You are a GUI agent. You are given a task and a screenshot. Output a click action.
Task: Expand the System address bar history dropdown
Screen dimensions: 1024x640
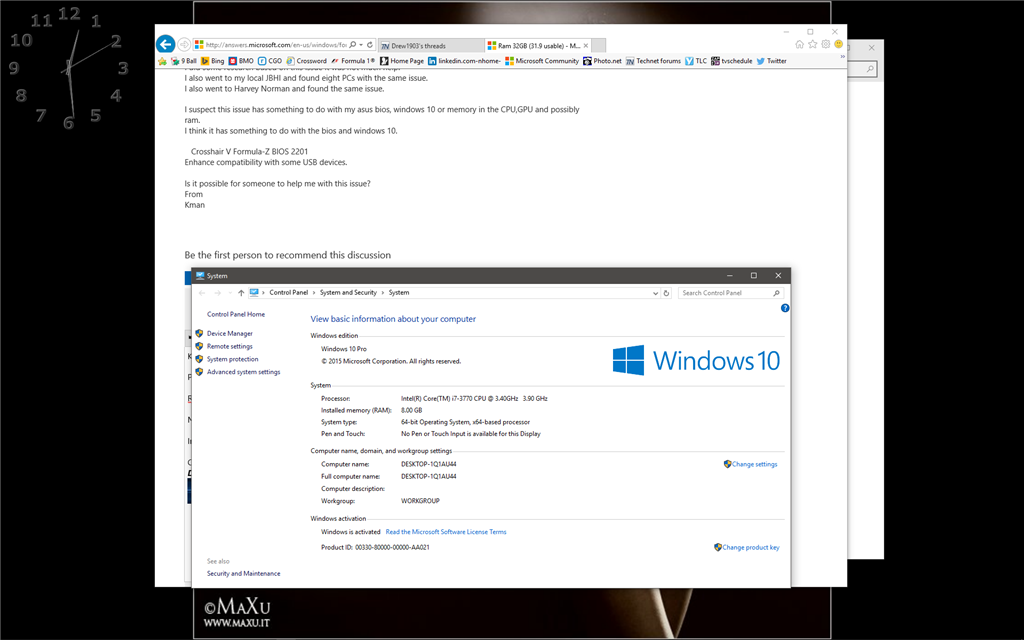[655, 293]
